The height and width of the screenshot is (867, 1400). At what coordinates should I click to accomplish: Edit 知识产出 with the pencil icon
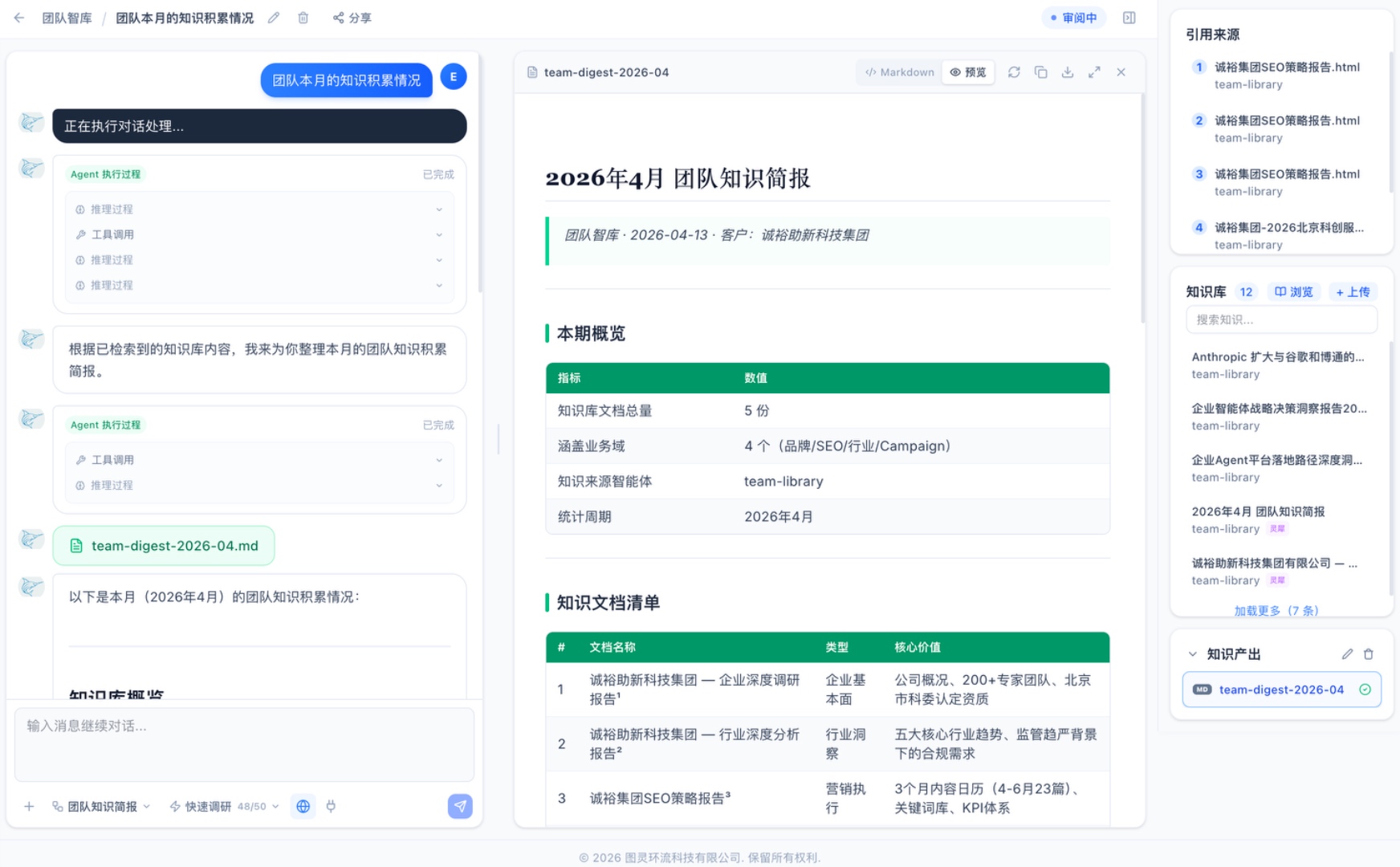click(x=1348, y=654)
